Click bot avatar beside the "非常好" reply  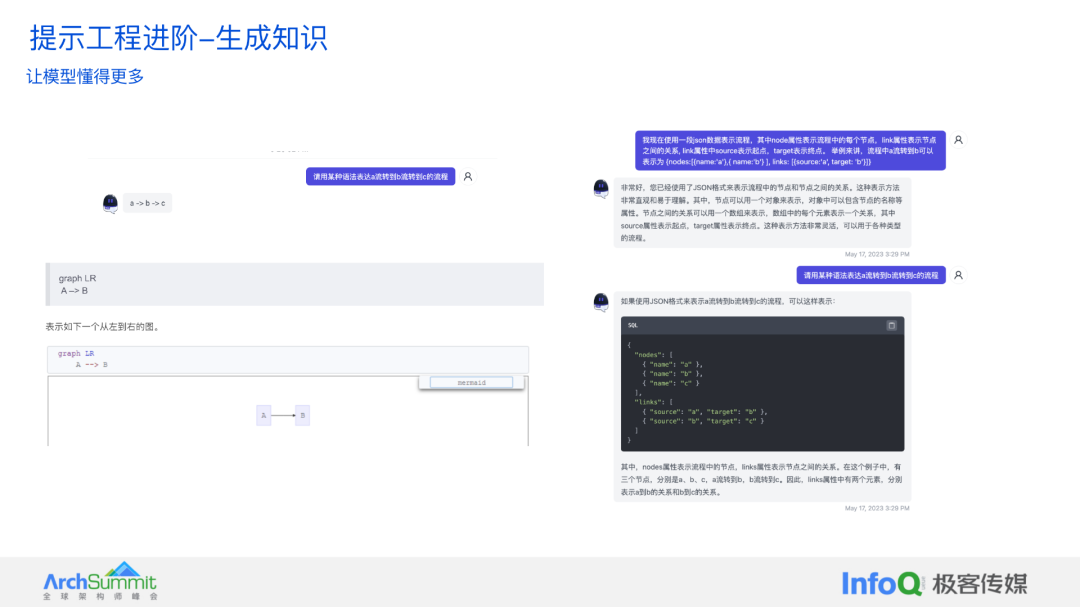601,188
